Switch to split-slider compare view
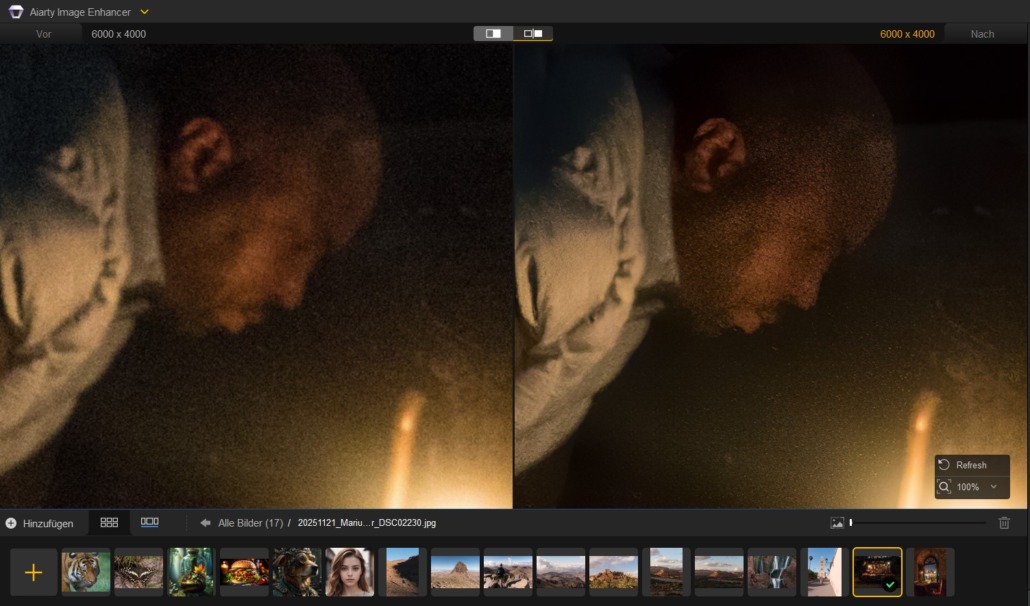The image size is (1030, 606). (493, 33)
